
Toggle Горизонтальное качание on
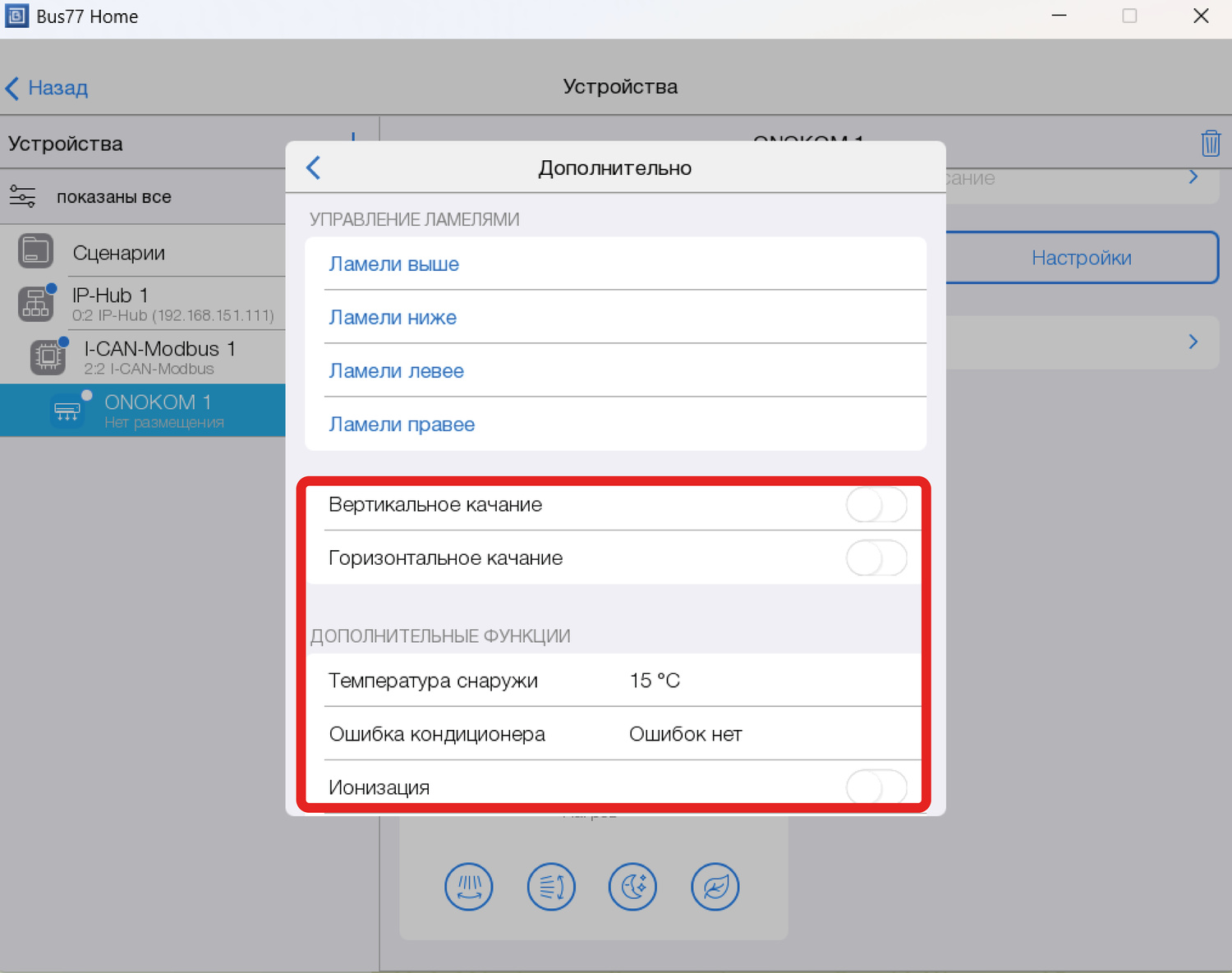876,558
